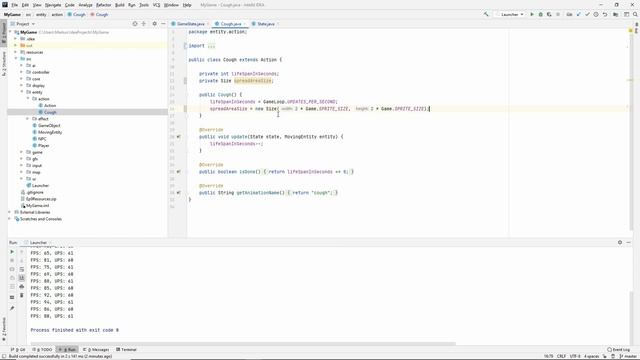This screenshot has width=640, height=360.
Task: Locate current file in Project tree icon
Action: 135,24
